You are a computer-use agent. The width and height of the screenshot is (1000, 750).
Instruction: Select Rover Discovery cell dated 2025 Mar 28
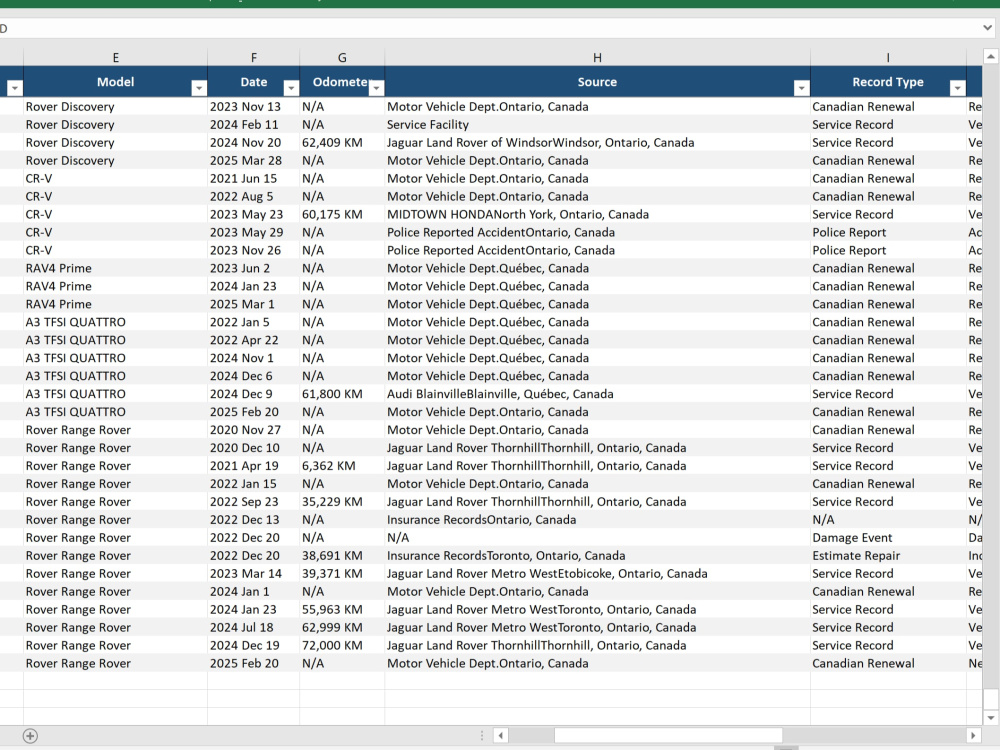(x=115, y=160)
